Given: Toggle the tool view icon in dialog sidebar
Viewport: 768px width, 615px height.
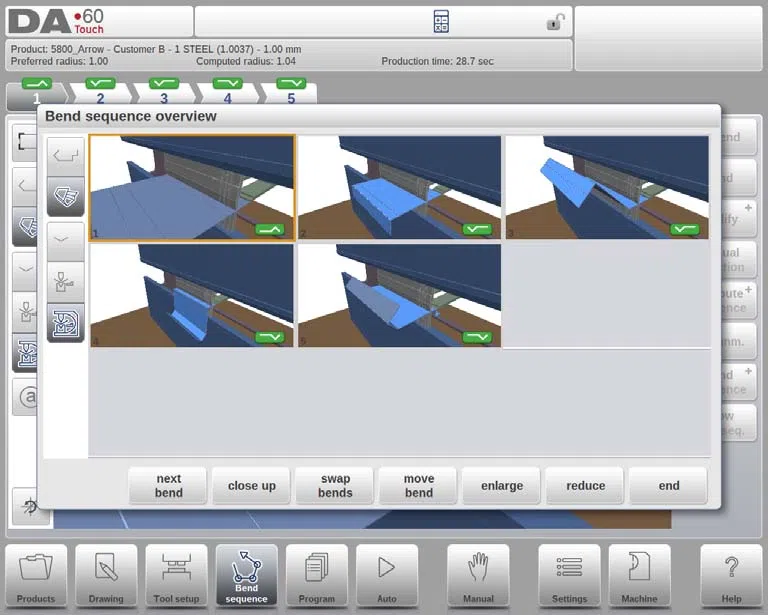Looking at the screenshot, I should pos(66,283).
